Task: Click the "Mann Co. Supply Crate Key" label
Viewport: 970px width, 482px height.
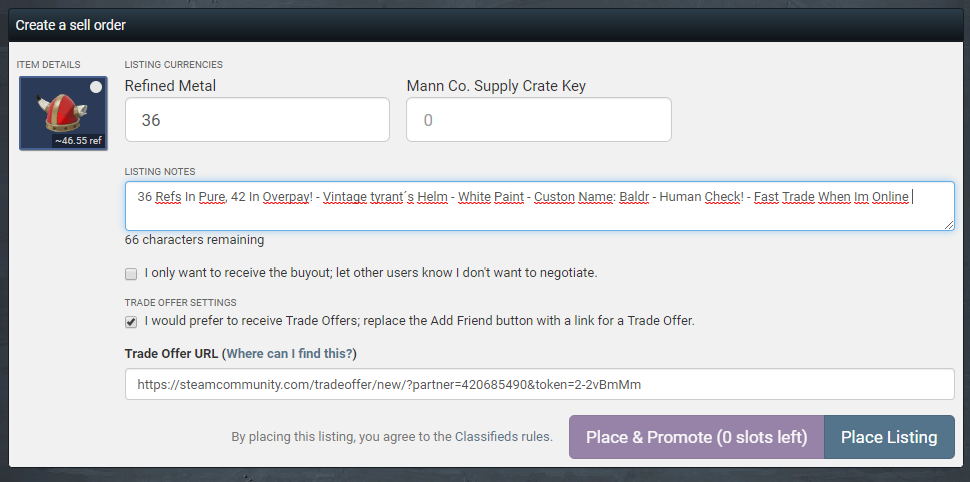Action: coord(496,86)
